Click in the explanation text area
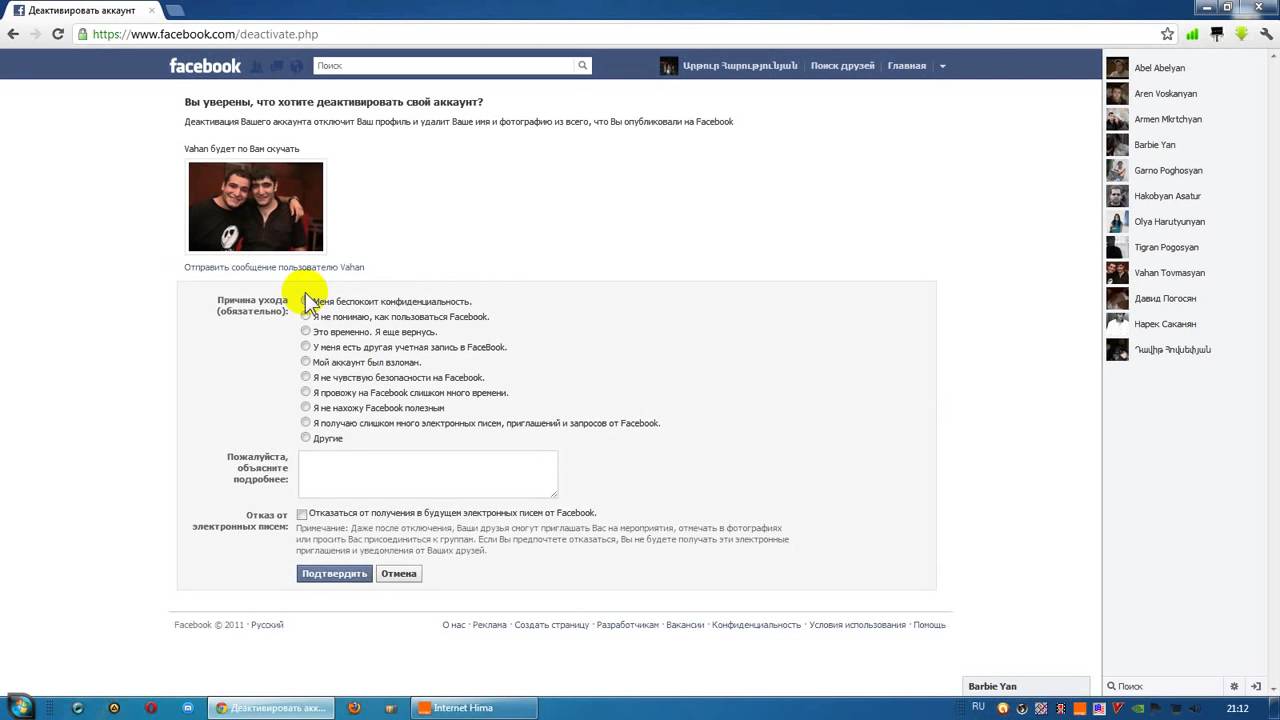The height and width of the screenshot is (720, 1280). pos(428,473)
